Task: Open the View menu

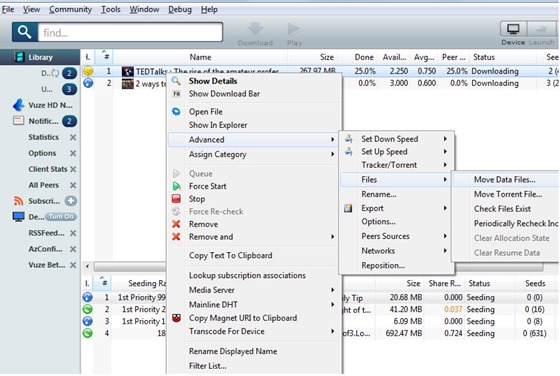Action: [x=31, y=9]
